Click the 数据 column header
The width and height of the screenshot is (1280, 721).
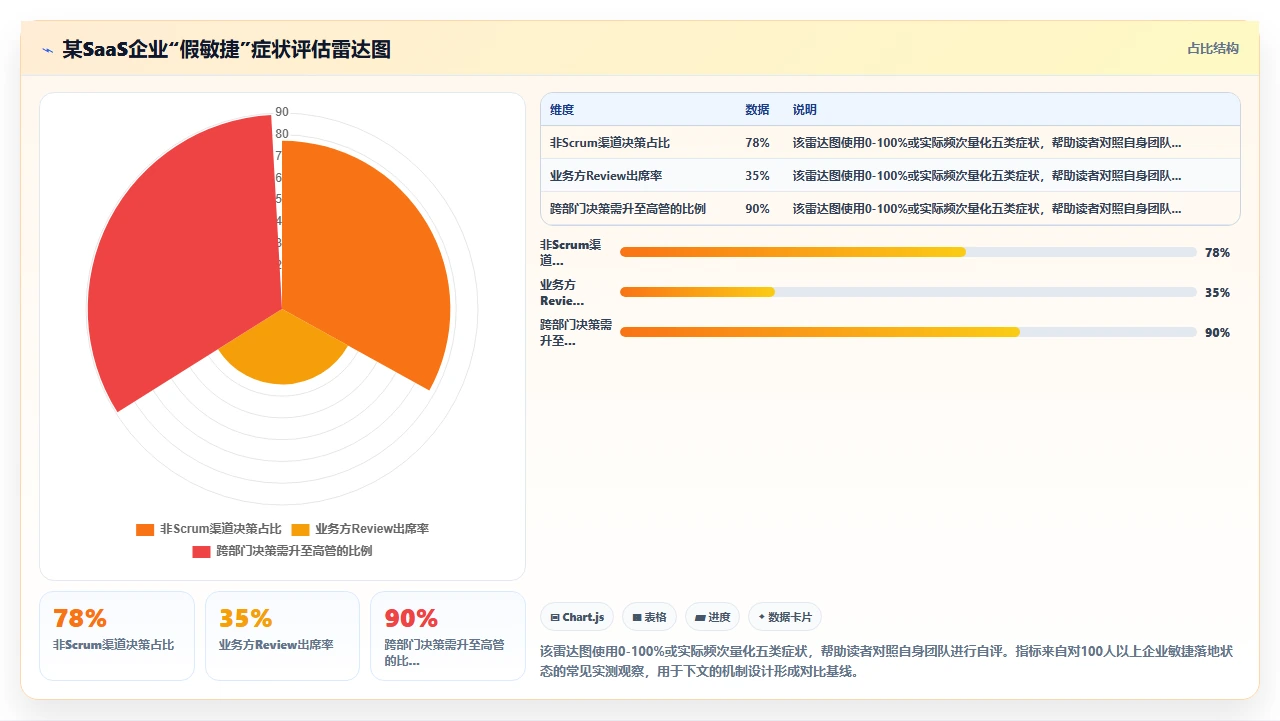(x=757, y=110)
